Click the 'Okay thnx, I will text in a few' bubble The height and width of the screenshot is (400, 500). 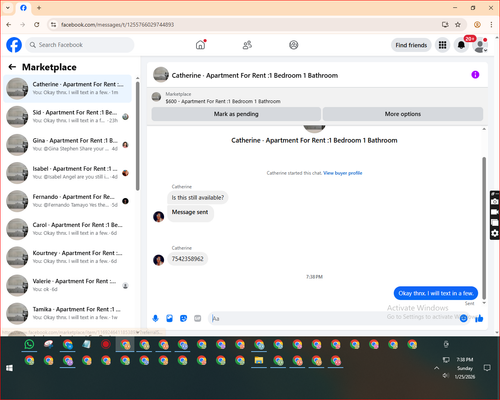[x=436, y=293]
